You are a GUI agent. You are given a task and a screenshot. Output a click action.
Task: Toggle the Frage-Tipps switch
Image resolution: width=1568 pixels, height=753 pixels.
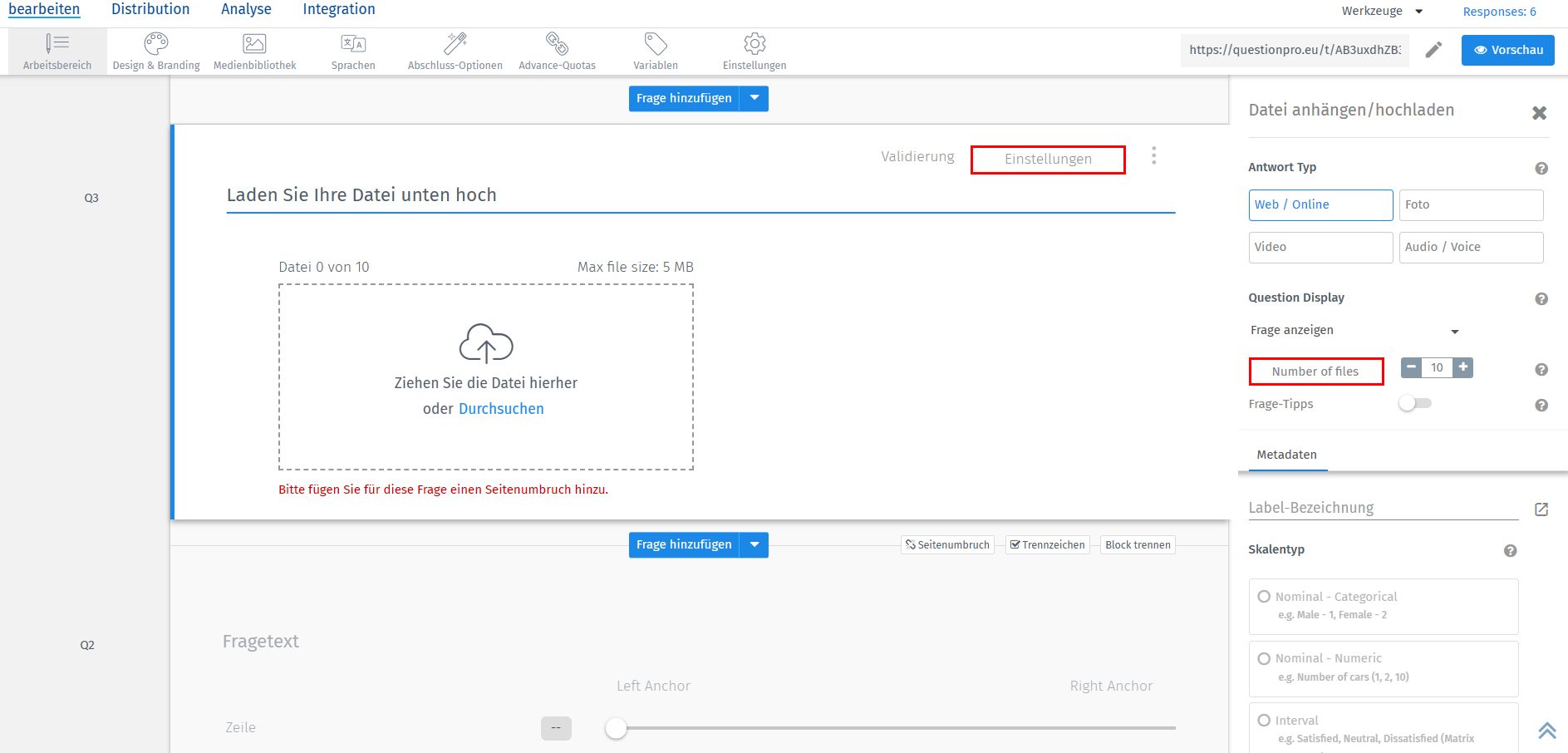click(x=1415, y=403)
